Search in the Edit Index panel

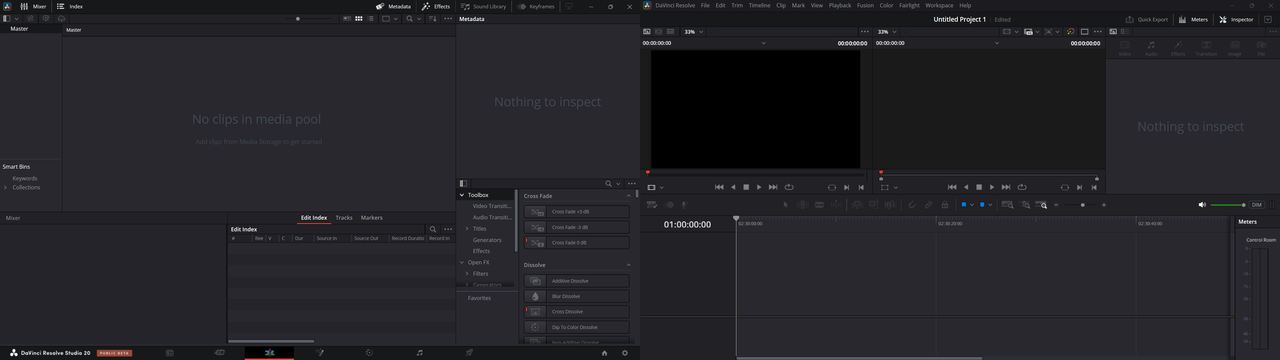tap(432, 229)
